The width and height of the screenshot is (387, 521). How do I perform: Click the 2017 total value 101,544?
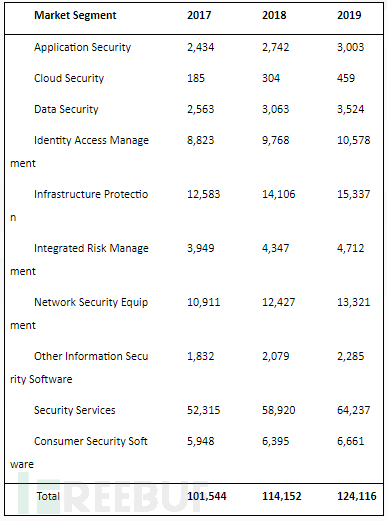207,496
